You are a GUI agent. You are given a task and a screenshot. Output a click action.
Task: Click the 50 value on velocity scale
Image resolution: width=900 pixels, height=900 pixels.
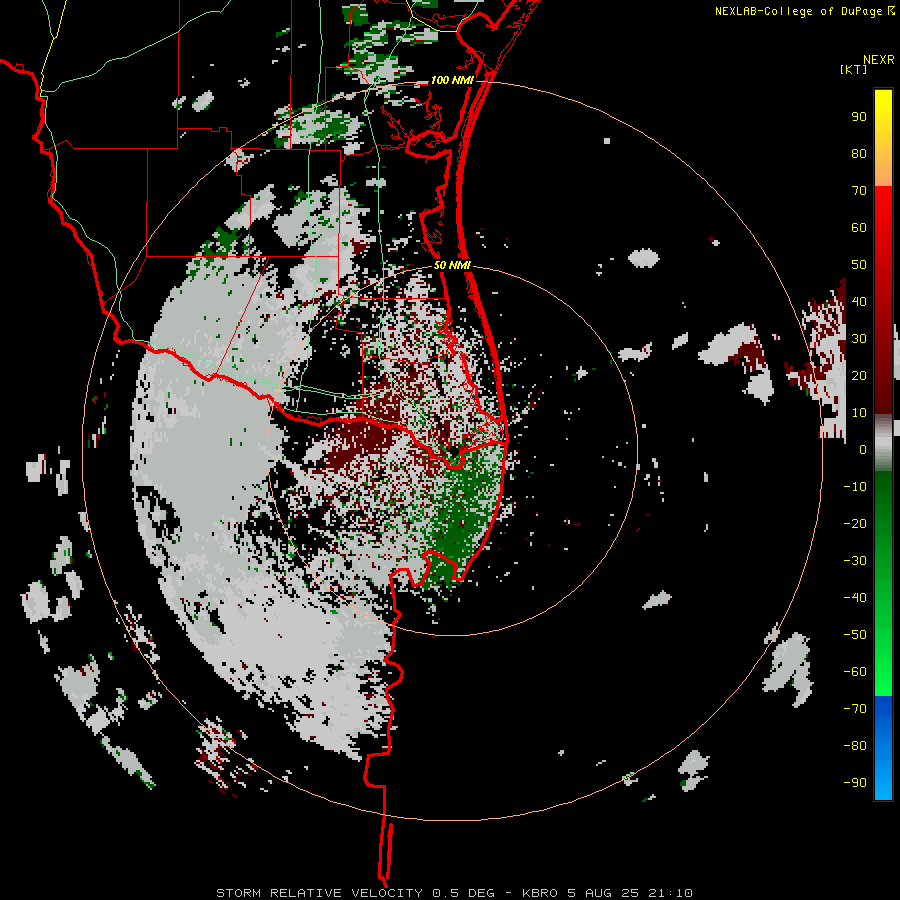pos(859,265)
